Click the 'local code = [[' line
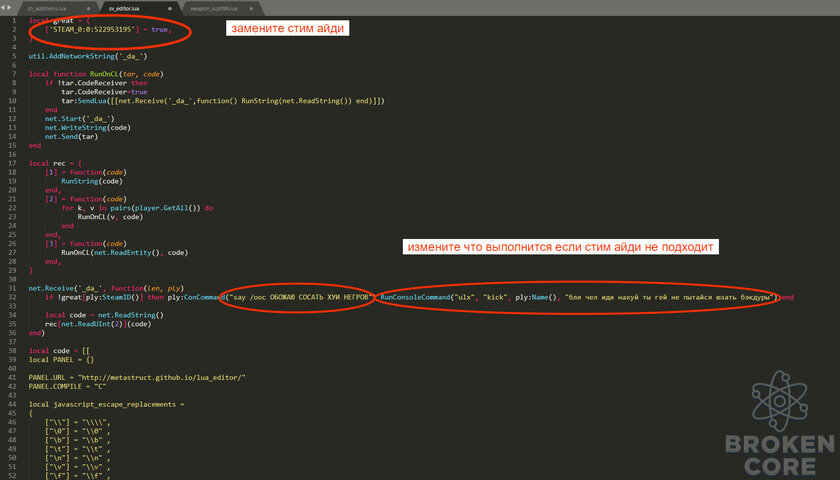The image size is (840, 480). tap(59, 351)
